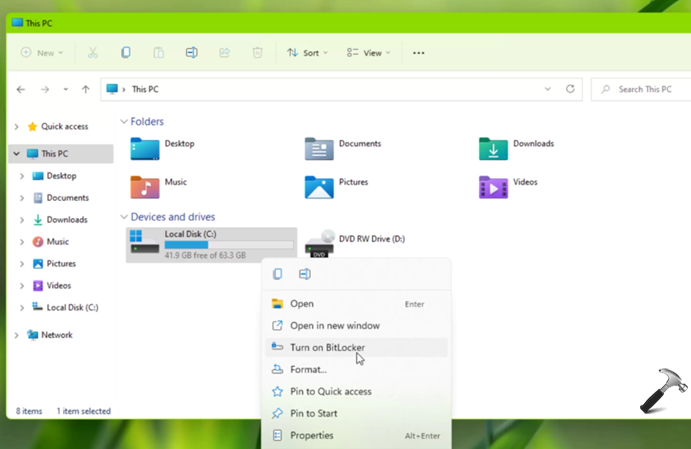Viewport: 691px width, 449px height.
Task: Collapse the Devices and drives group
Action: 124,217
